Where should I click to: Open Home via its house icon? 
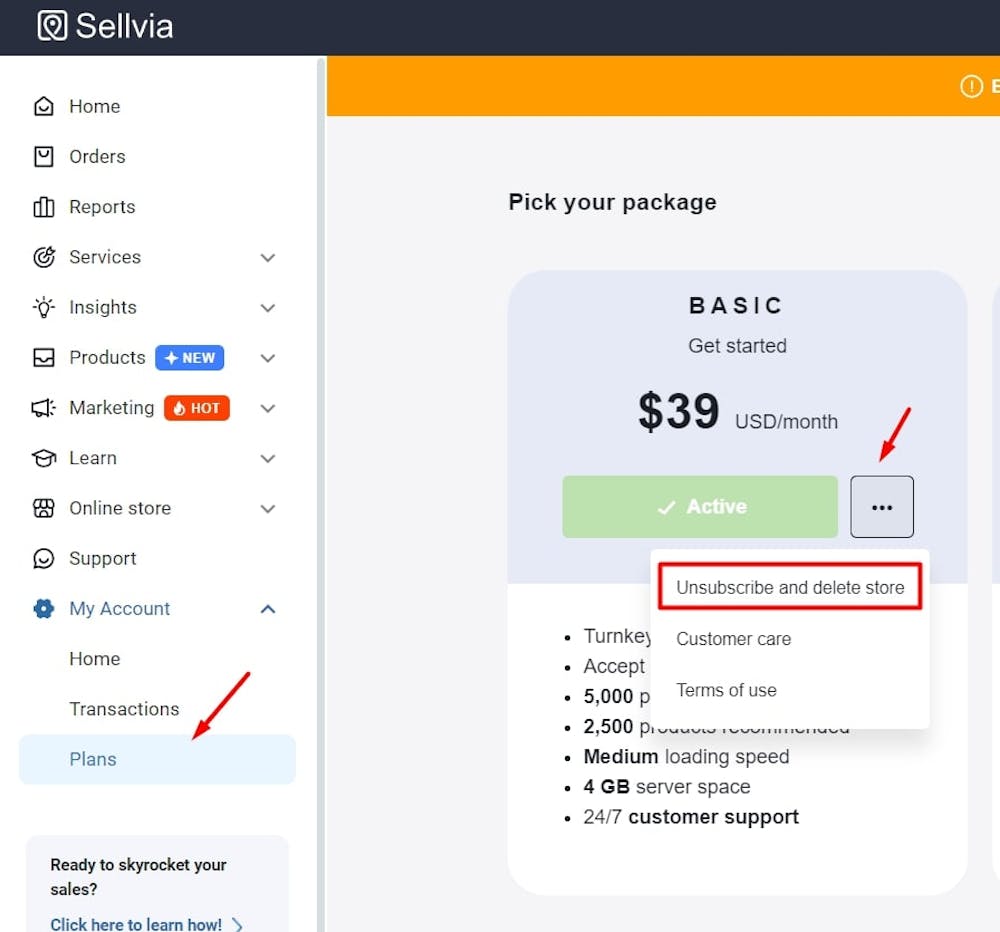point(44,106)
